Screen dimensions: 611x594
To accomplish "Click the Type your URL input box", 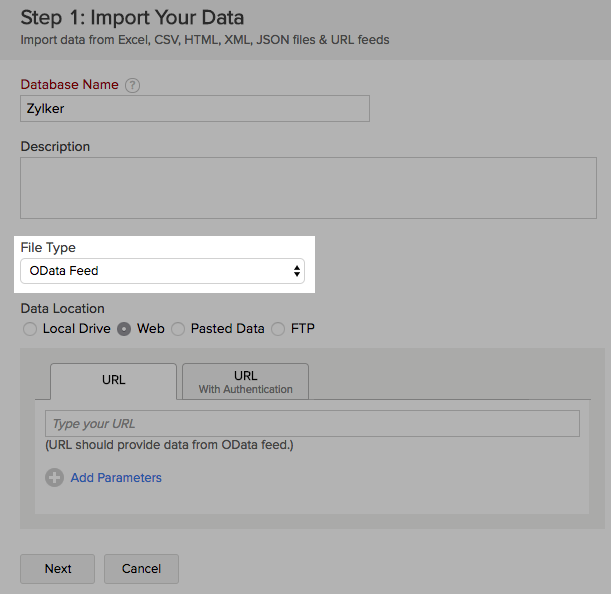I will pyautogui.click(x=312, y=424).
